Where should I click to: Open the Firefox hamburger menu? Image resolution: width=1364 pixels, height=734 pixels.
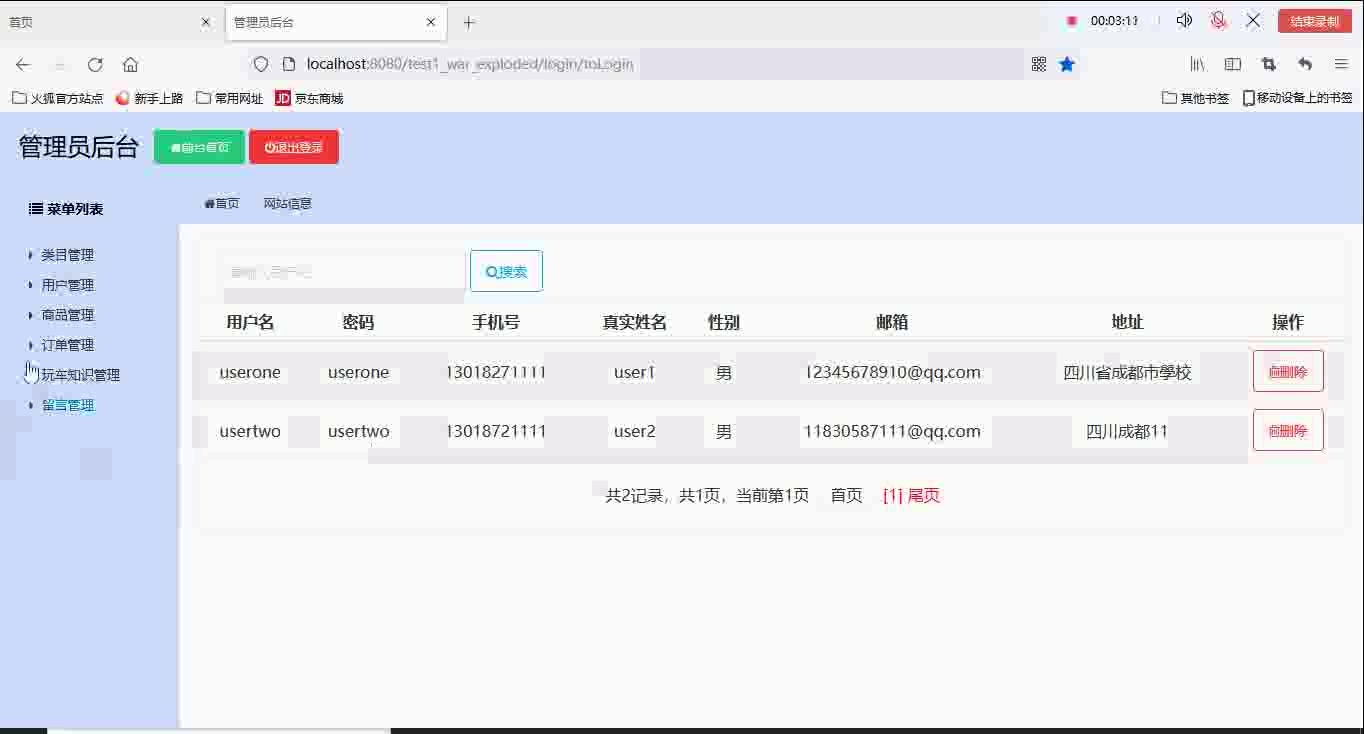click(x=1341, y=64)
